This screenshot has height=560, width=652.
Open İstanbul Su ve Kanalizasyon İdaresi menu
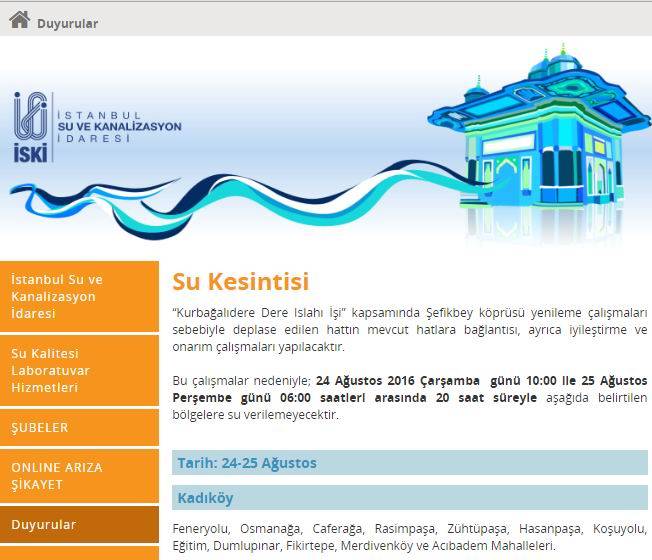(79, 296)
